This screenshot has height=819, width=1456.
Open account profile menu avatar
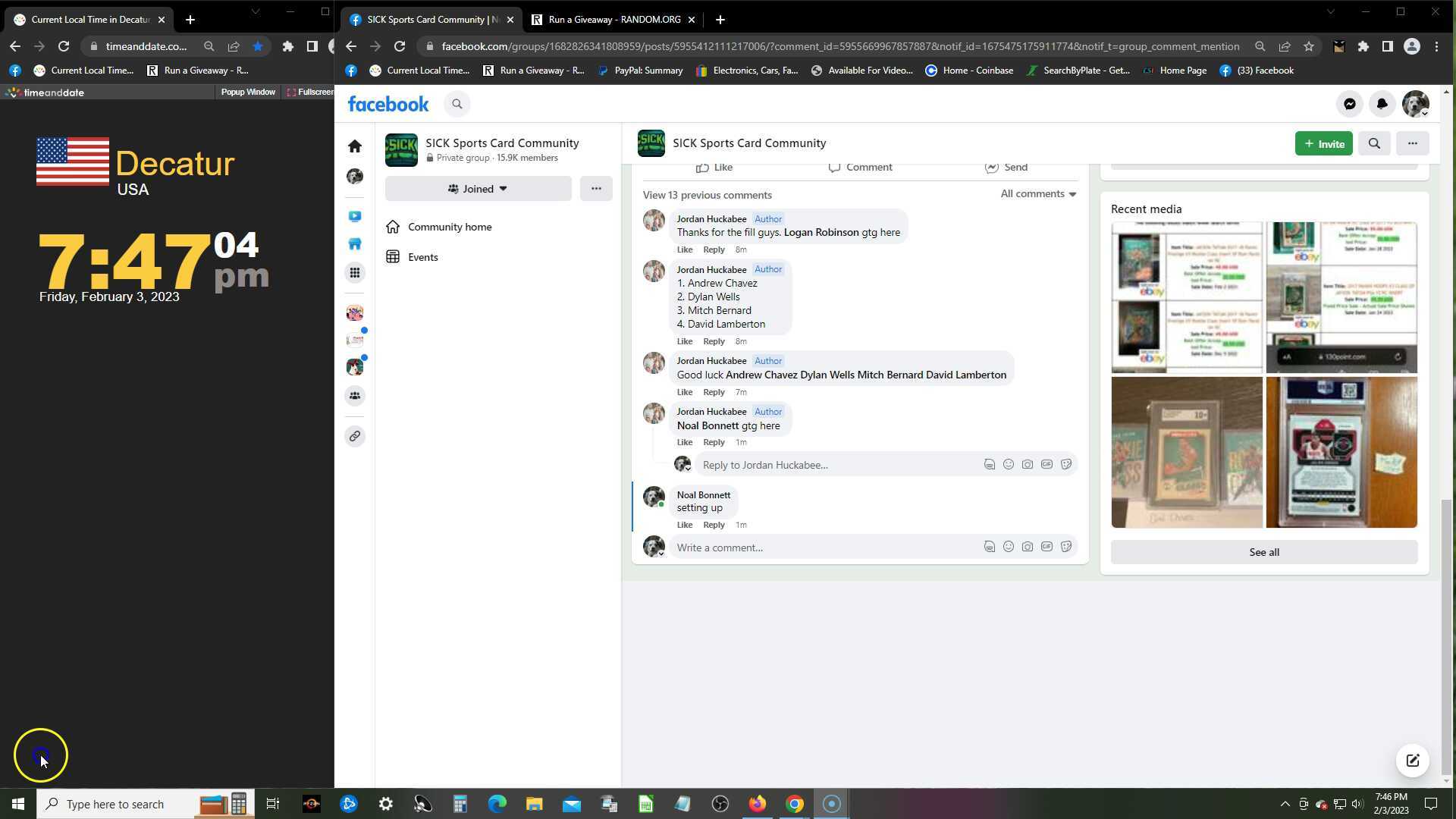[x=1414, y=105]
